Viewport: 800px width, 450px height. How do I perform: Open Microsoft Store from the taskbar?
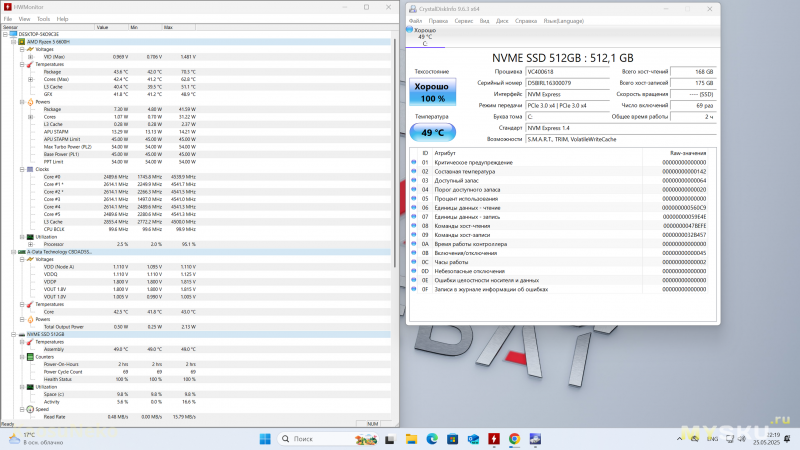453,439
